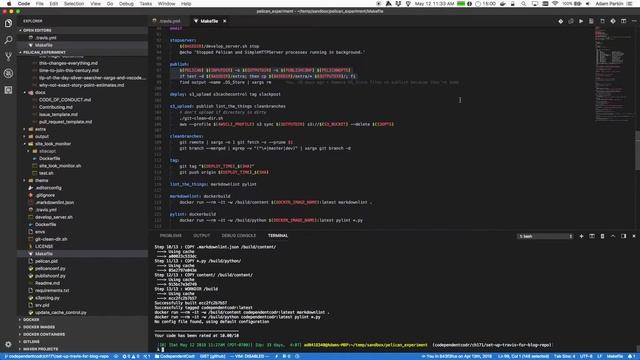This screenshot has width=640, height=360.
Task: Click the Makefile language mode in status bar
Action: (x=614, y=356)
